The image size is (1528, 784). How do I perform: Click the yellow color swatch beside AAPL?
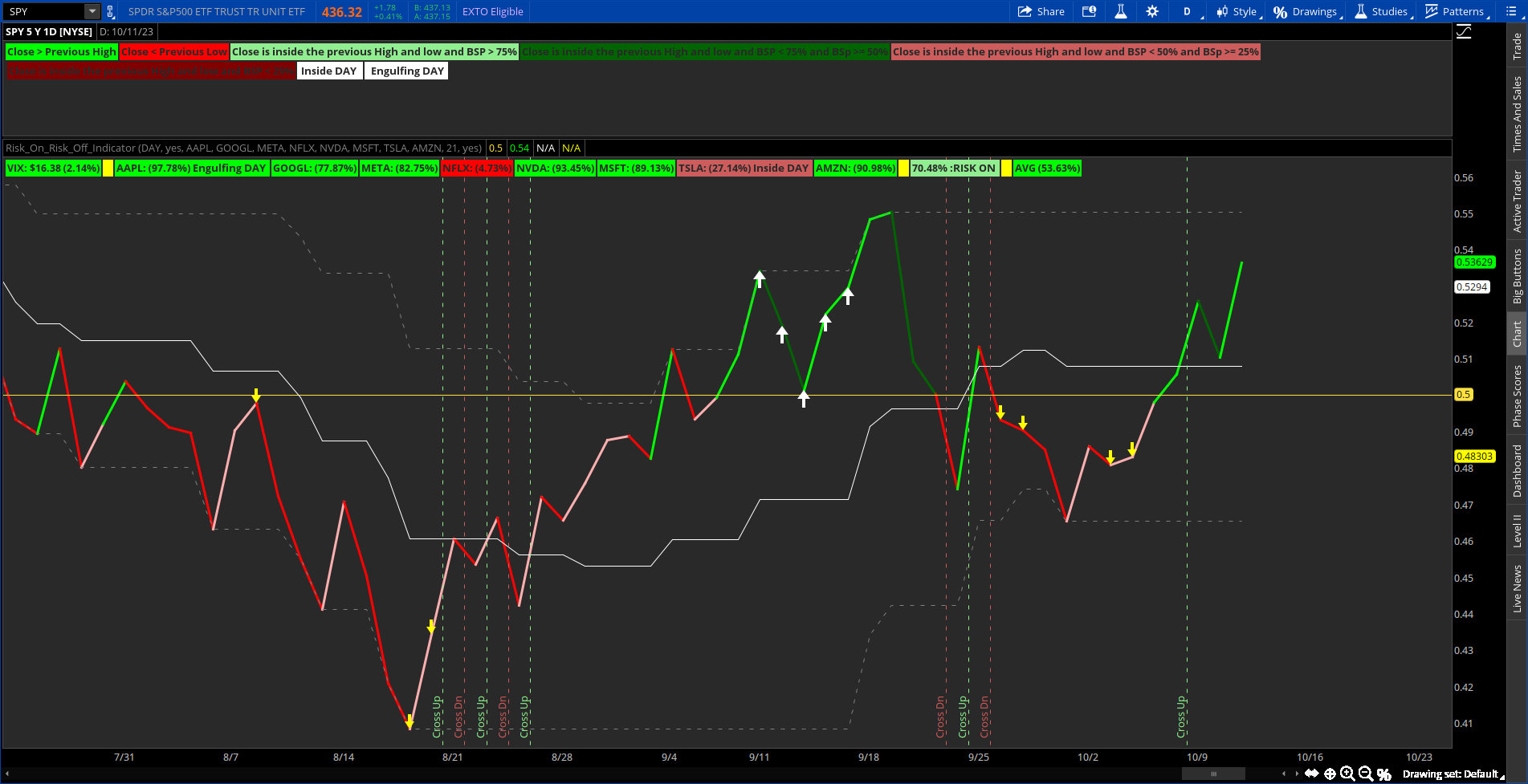[x=107, y=169]
